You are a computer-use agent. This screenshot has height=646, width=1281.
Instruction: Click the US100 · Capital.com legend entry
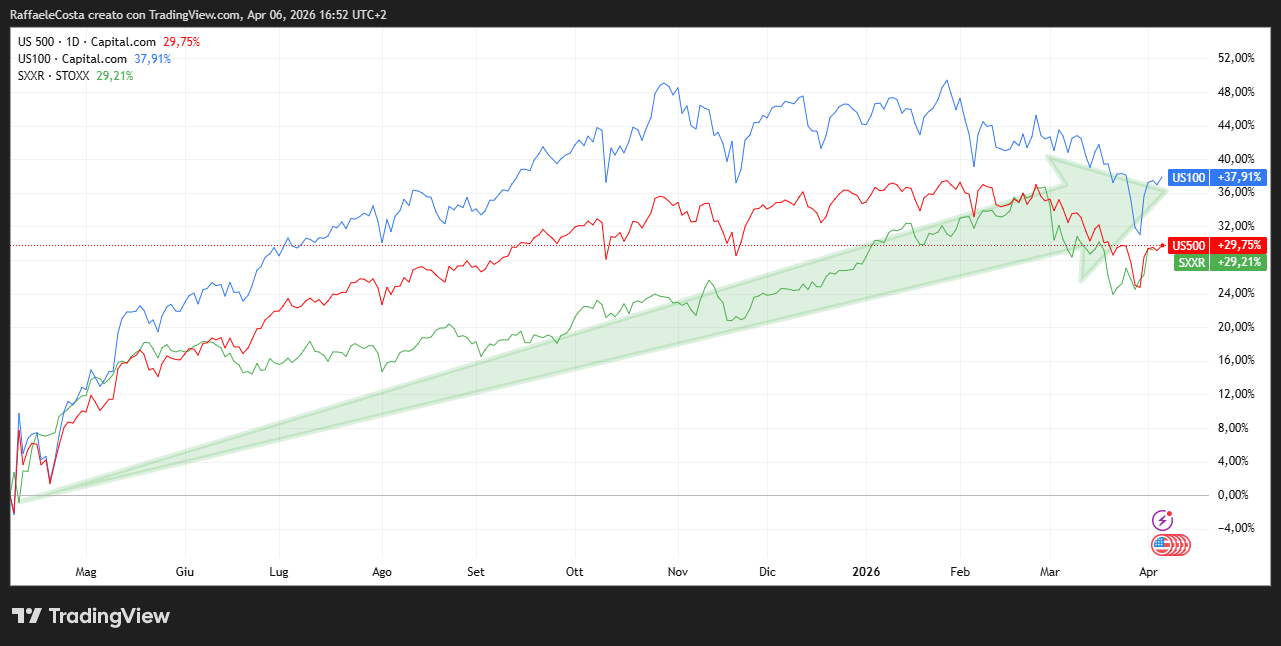point(74,59)
